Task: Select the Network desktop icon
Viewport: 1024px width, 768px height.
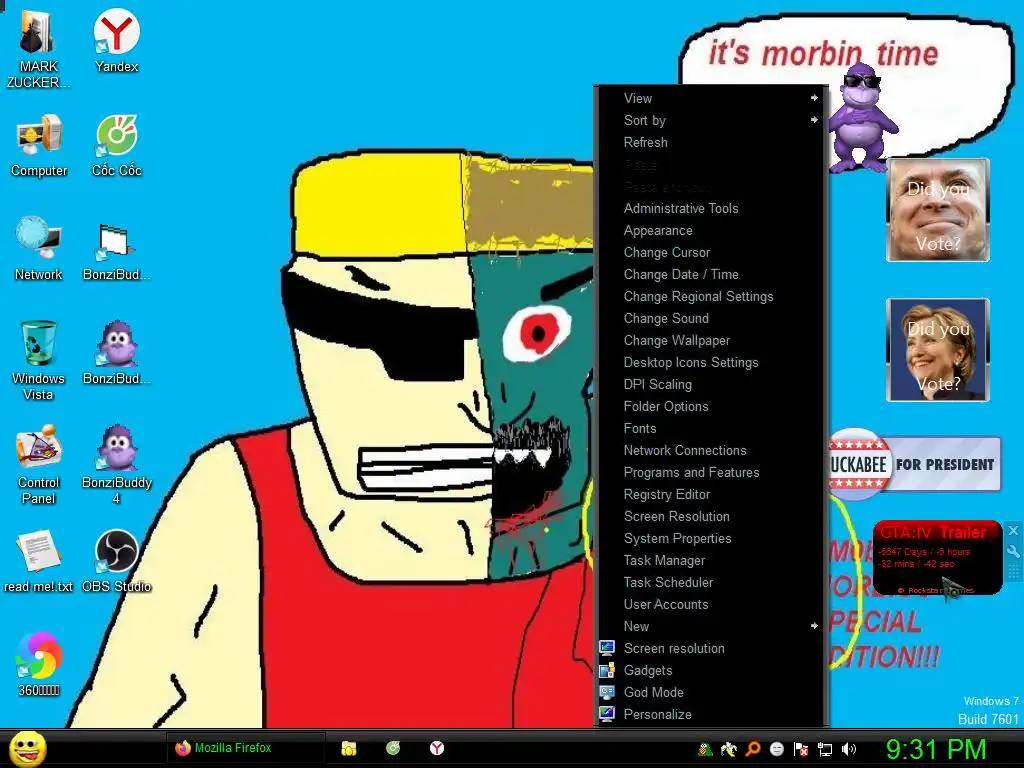Action: pyautogui.click(x=39, y=249)
